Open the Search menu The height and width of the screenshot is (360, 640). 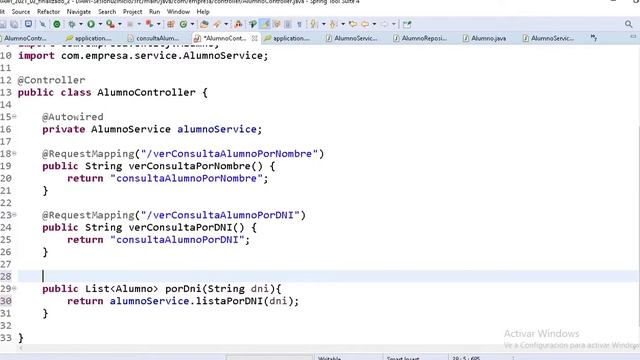(107, 11)
